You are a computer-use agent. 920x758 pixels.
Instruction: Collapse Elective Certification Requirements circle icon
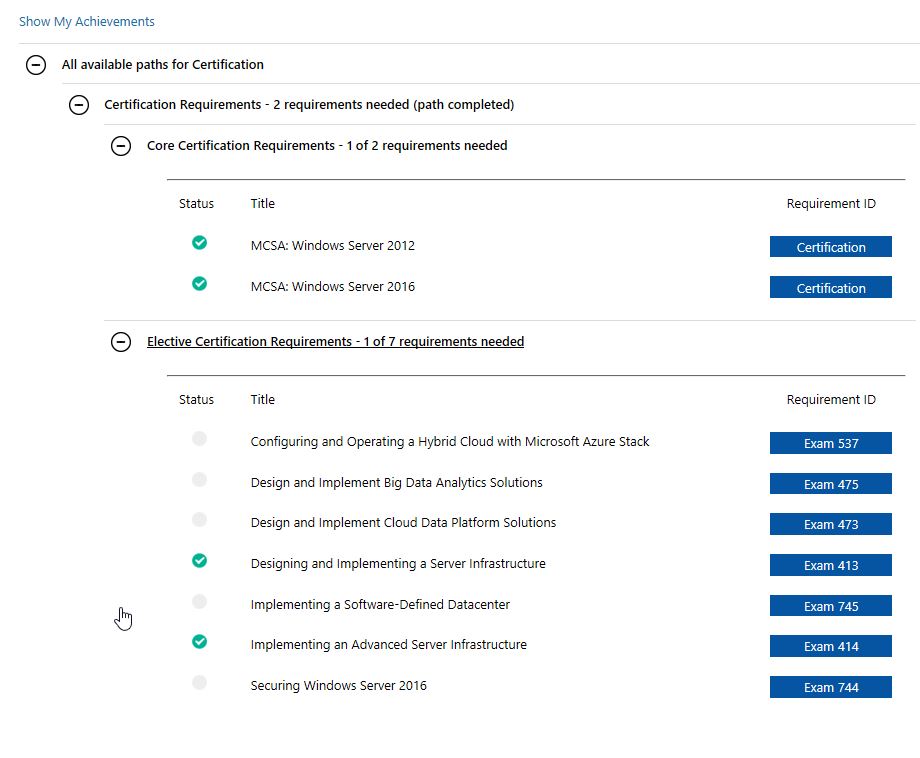click(x=121, y=341)
